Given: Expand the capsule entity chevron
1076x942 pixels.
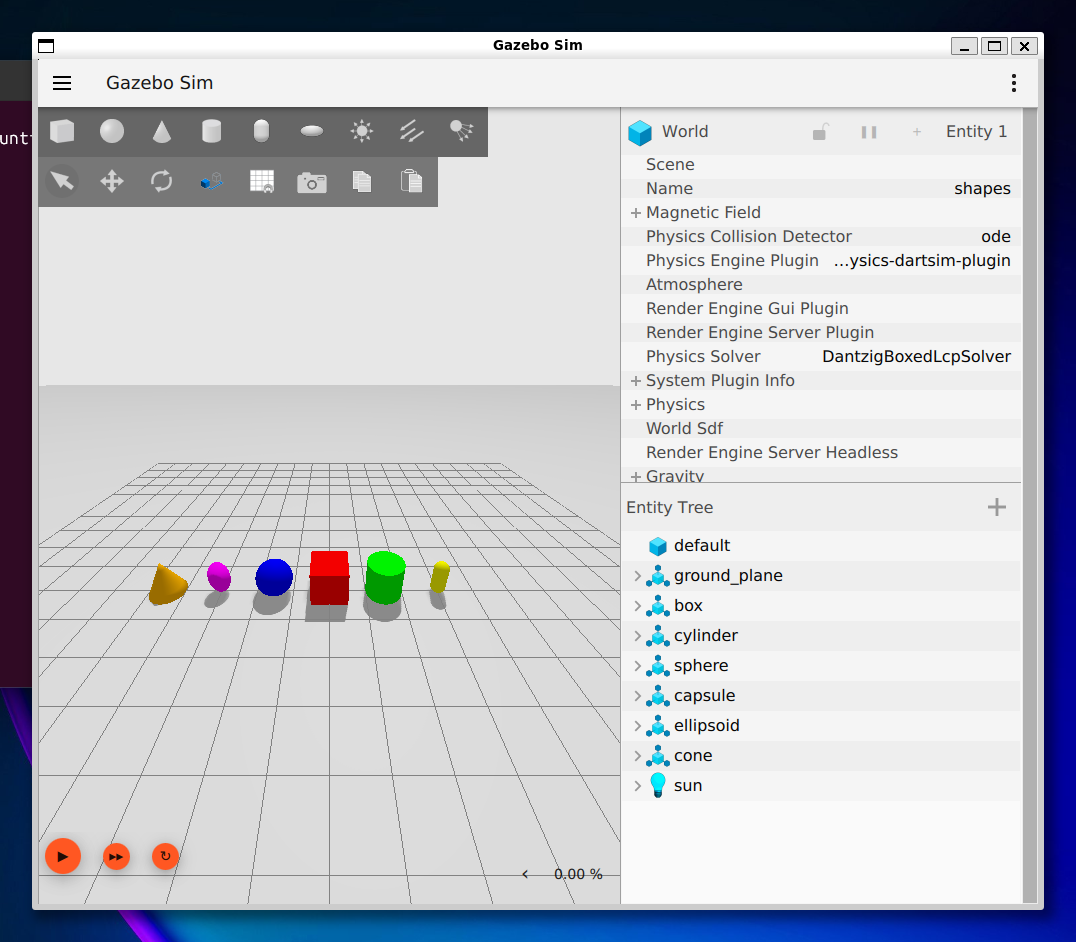Looking at the screenshot, I should (638, 696).
